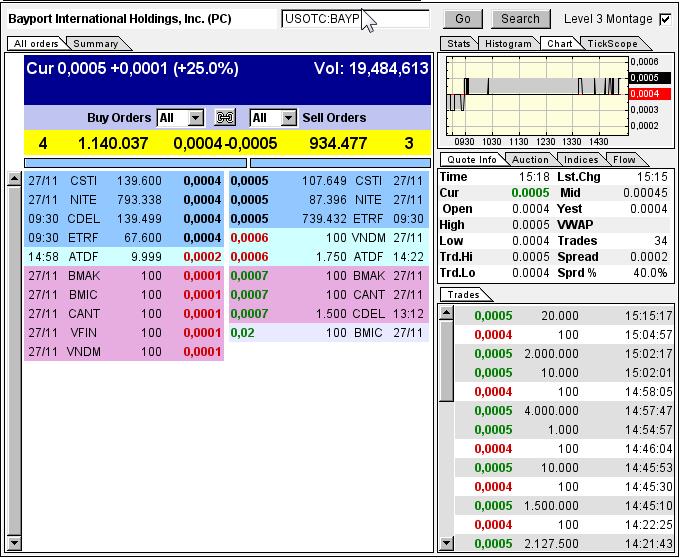The width and height of the screenshot is (680, 558).
Task: Select the BMAK buy order row
Action: (124, 276)
